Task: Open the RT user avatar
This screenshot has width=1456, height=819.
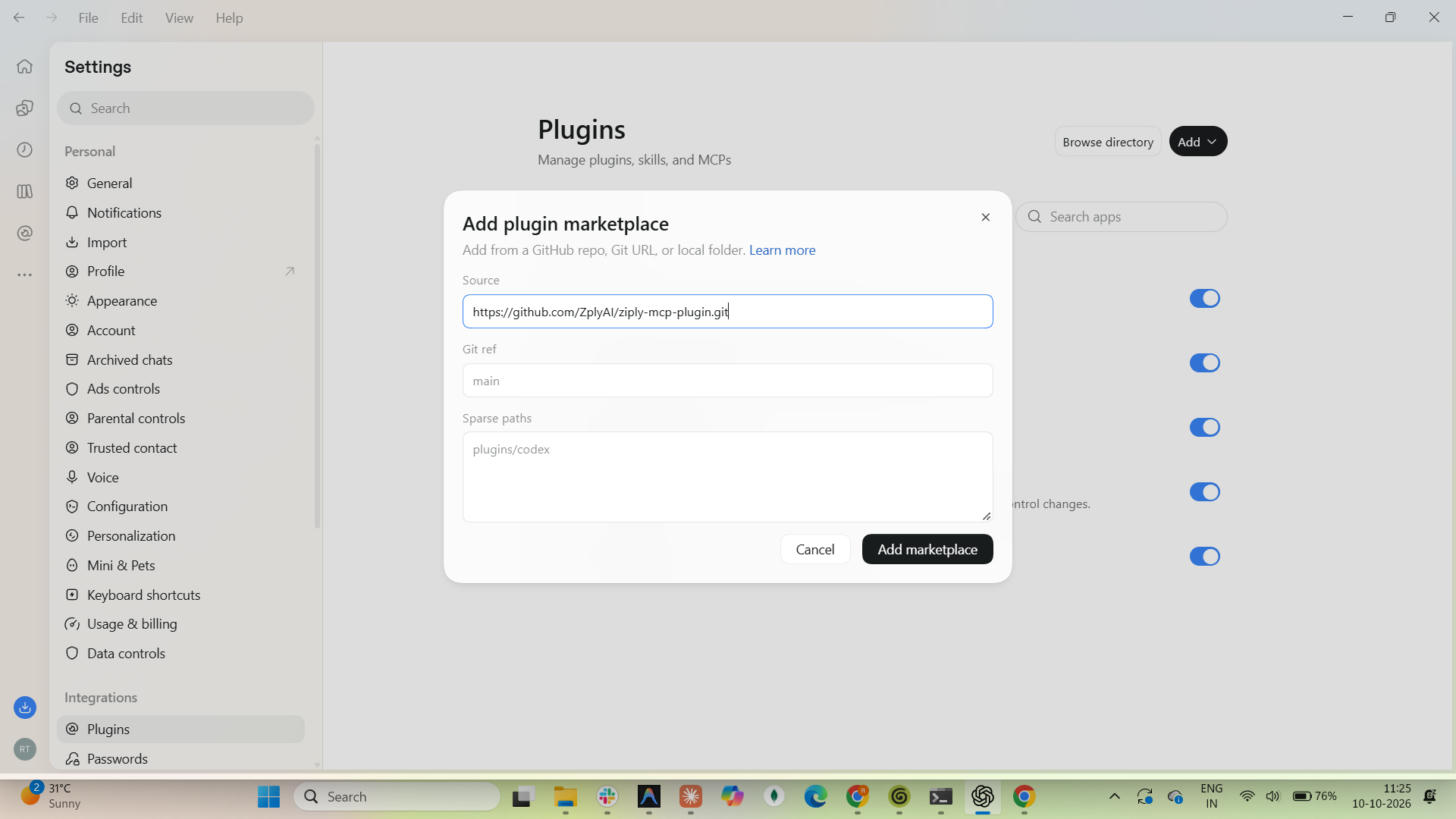Action: pos(25,748)
